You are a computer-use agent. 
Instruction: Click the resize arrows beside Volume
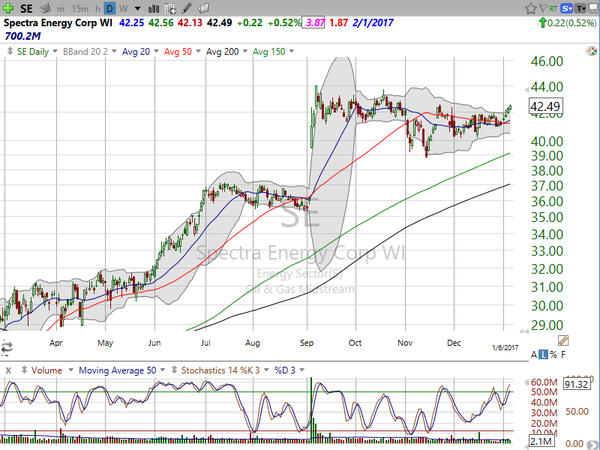(x=24, y=370)
